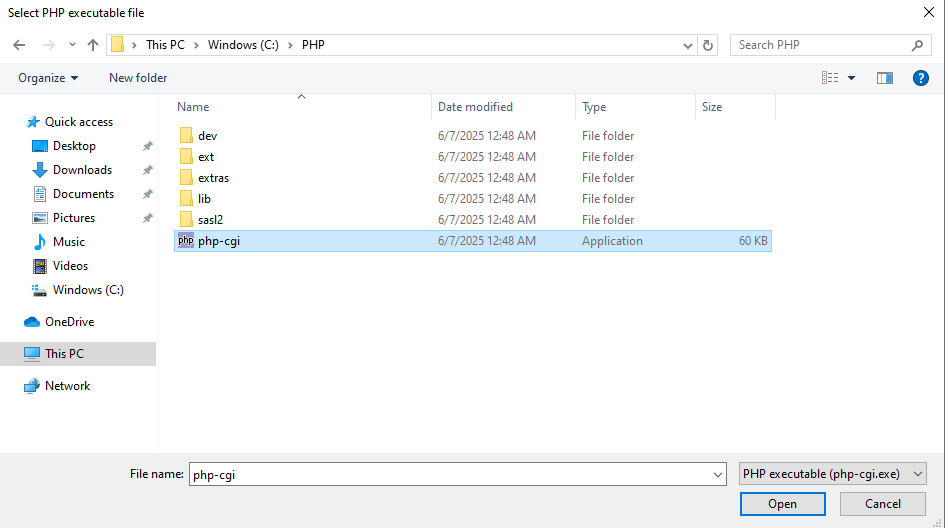Click the Cancel button
The width and height of the screenshot is (948, 528).
click(882, 504)
